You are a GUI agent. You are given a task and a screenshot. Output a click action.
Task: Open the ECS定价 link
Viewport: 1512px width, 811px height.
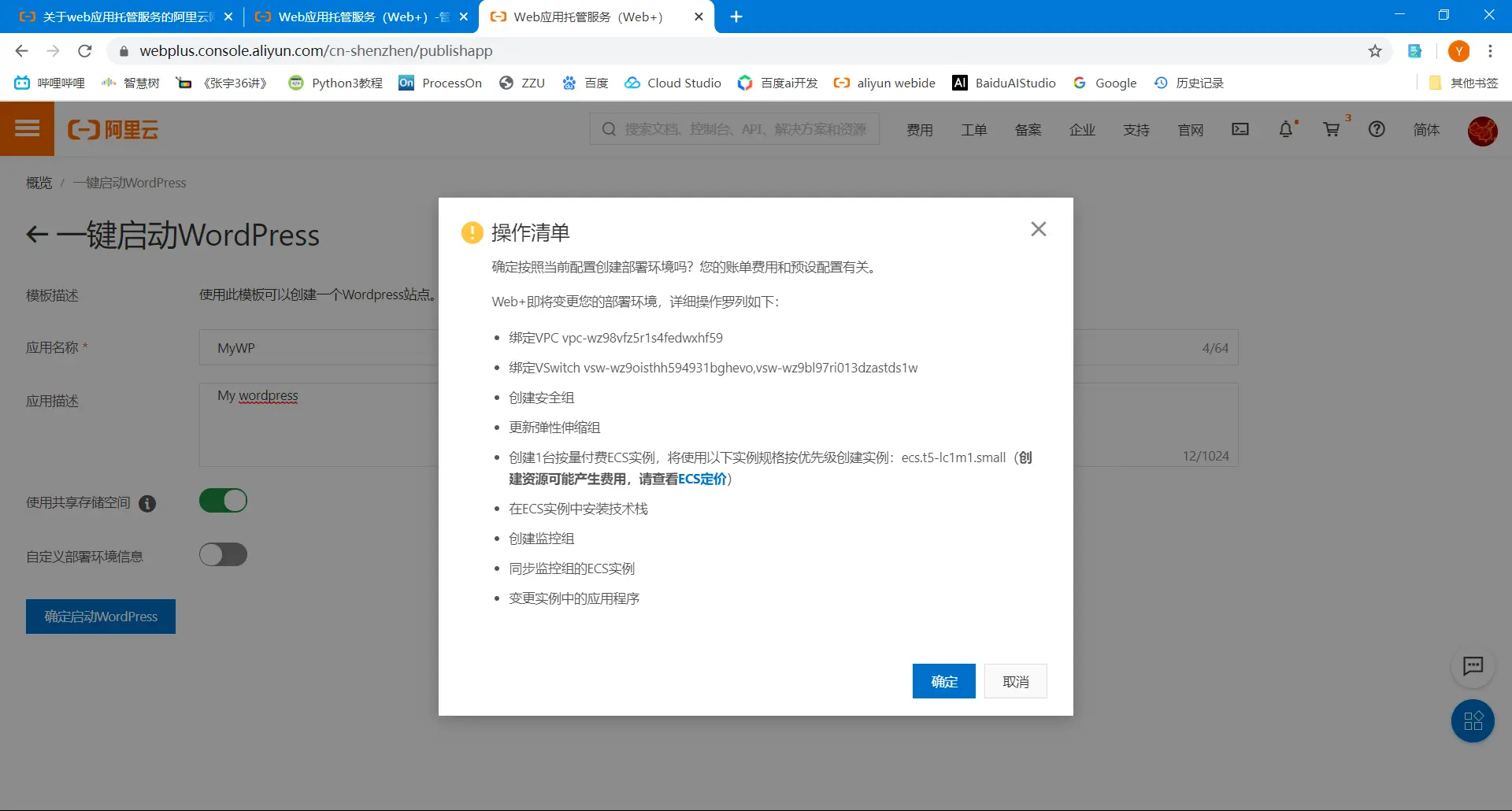pos(702,479)
